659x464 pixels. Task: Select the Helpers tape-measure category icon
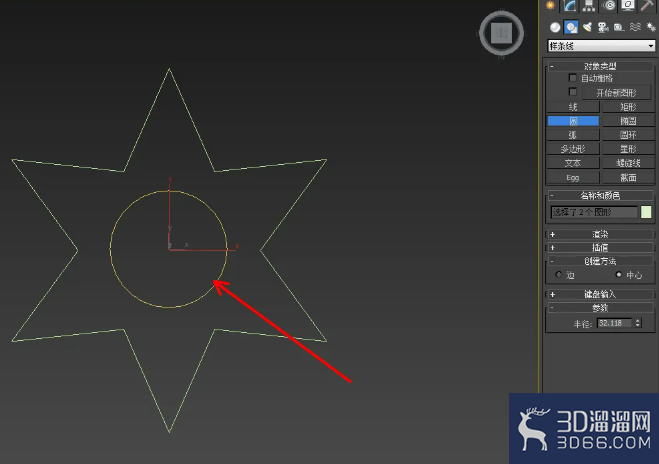point(619,27)
